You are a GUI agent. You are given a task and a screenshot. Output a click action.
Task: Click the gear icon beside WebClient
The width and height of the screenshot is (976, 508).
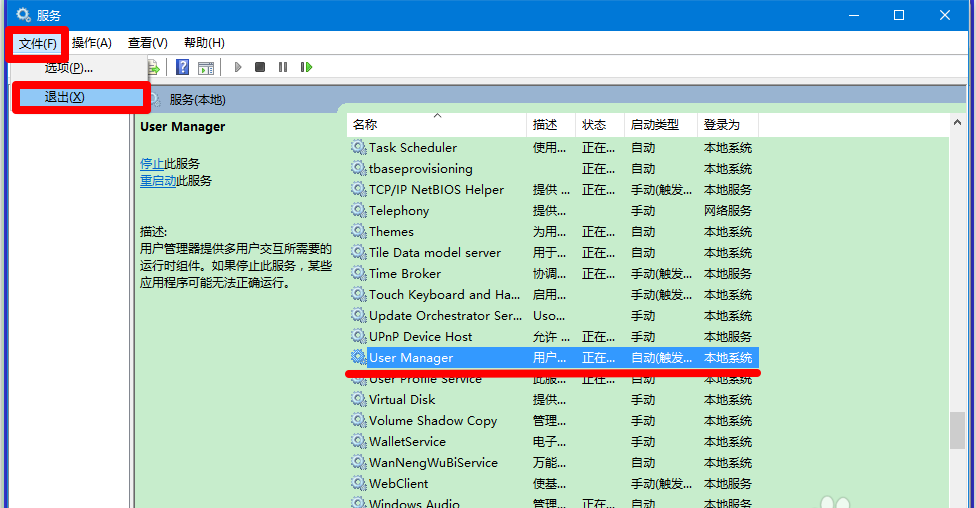(359, 484)
